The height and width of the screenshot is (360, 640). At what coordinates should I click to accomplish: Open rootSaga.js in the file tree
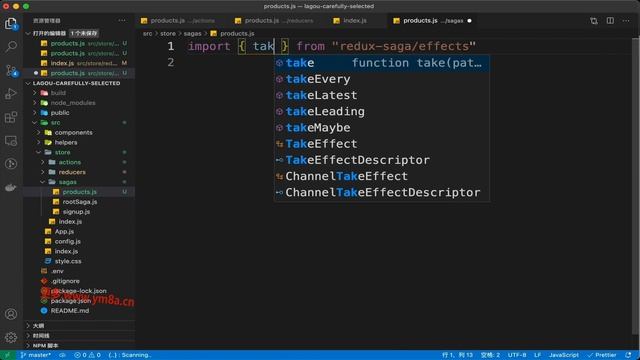[80, 202]
